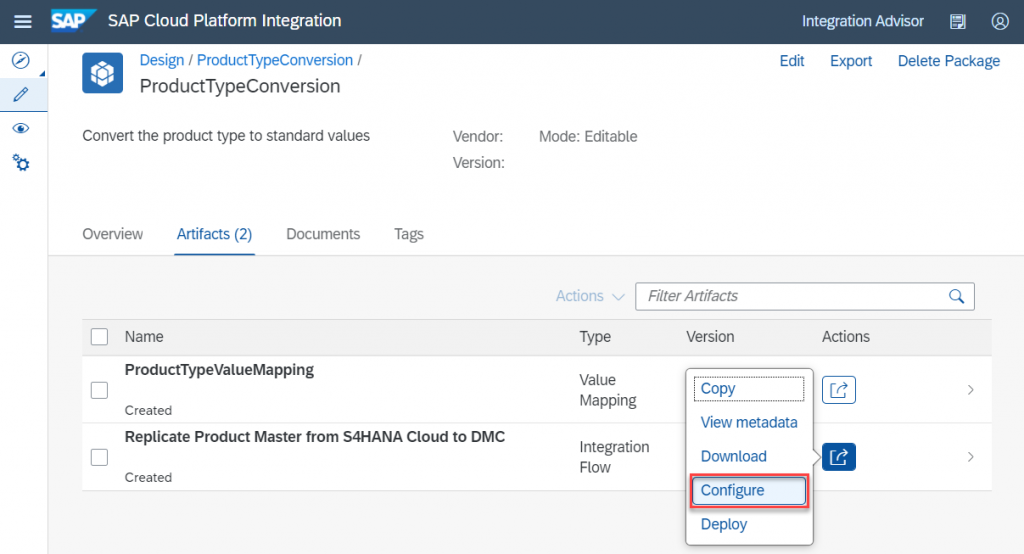This screenshot has width=1024, height=554.
Task: Click the Integration Flow type cell
Action: click(614, 457)
